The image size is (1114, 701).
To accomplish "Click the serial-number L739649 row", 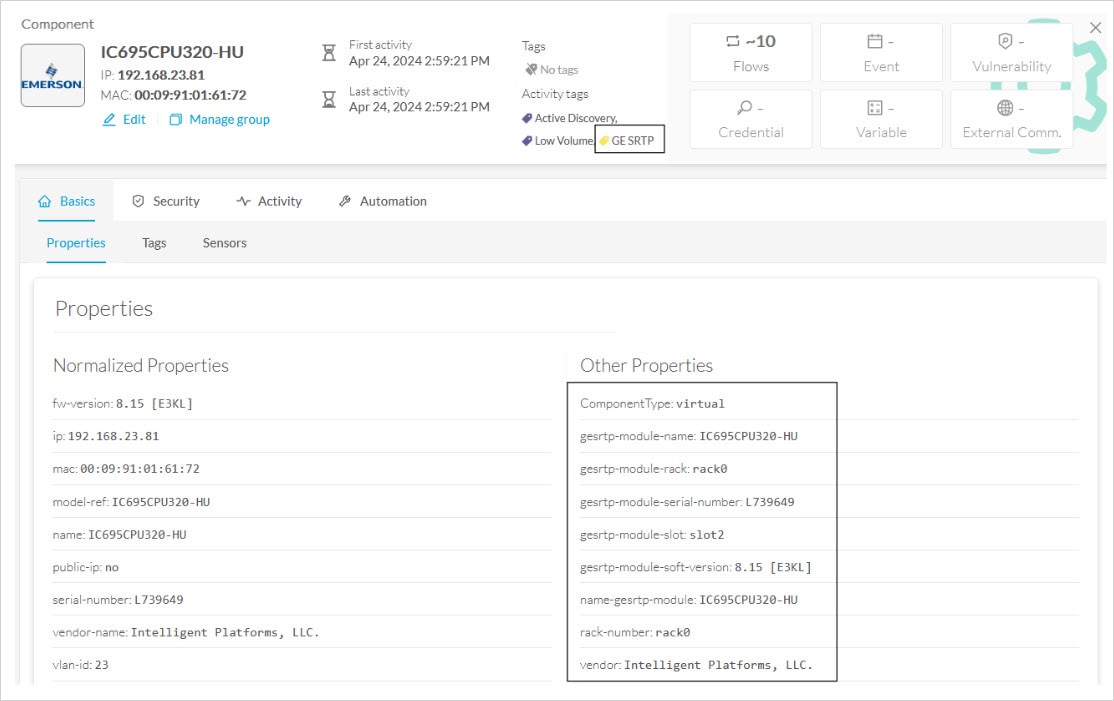I will pyautogui.click(x=302, y=599).
